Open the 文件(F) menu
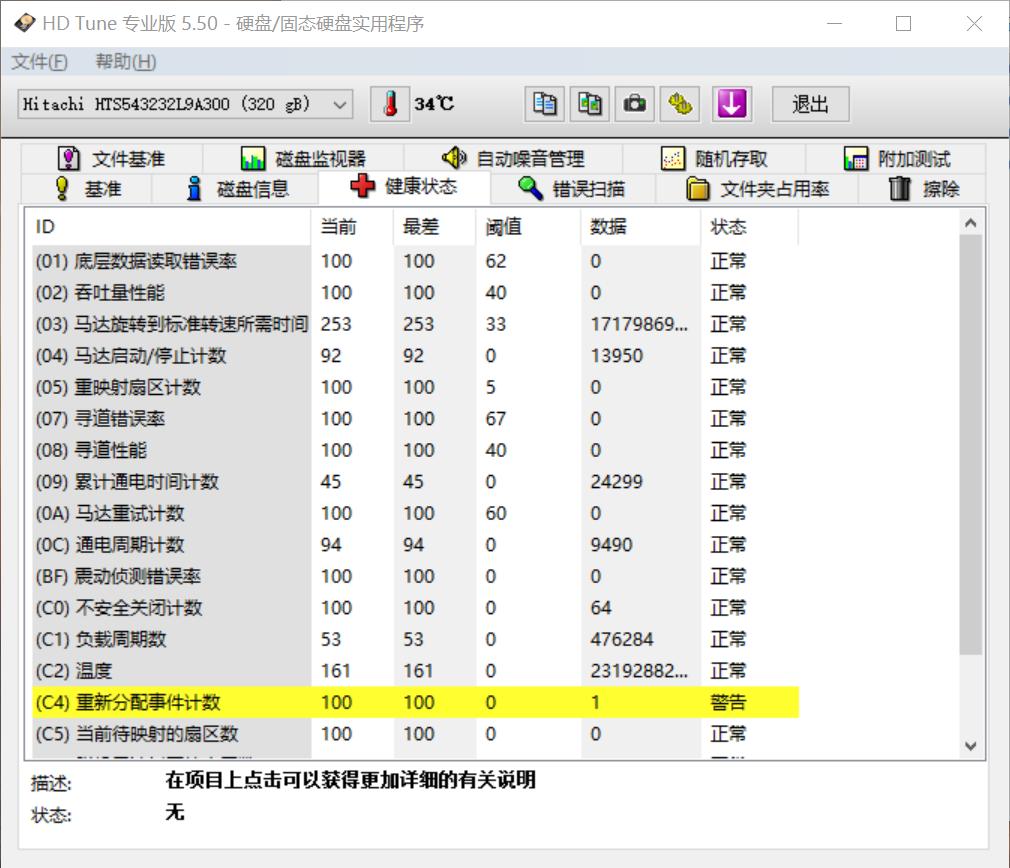The height and width of the screenshot is (868, 1010). [x=39, y=62]
